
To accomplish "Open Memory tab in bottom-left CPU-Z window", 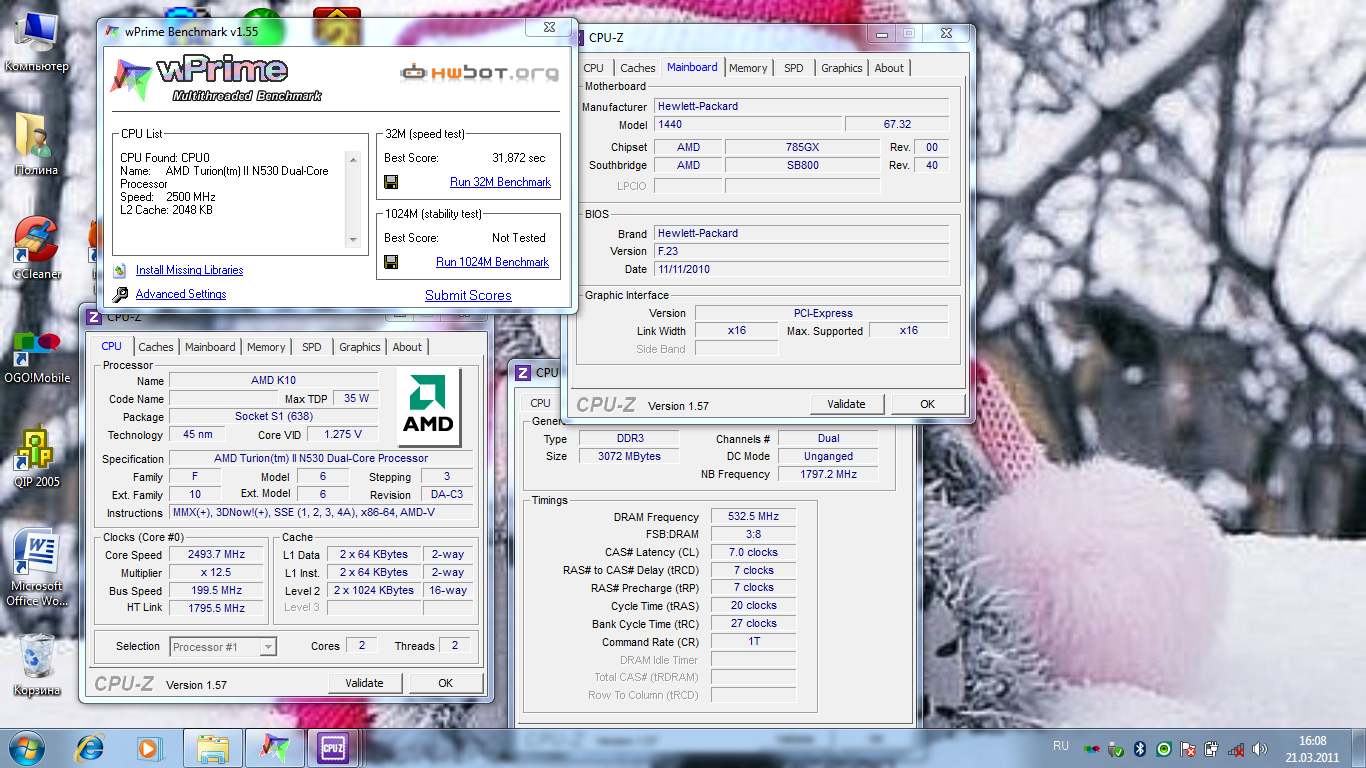I will tap(266, 347).
